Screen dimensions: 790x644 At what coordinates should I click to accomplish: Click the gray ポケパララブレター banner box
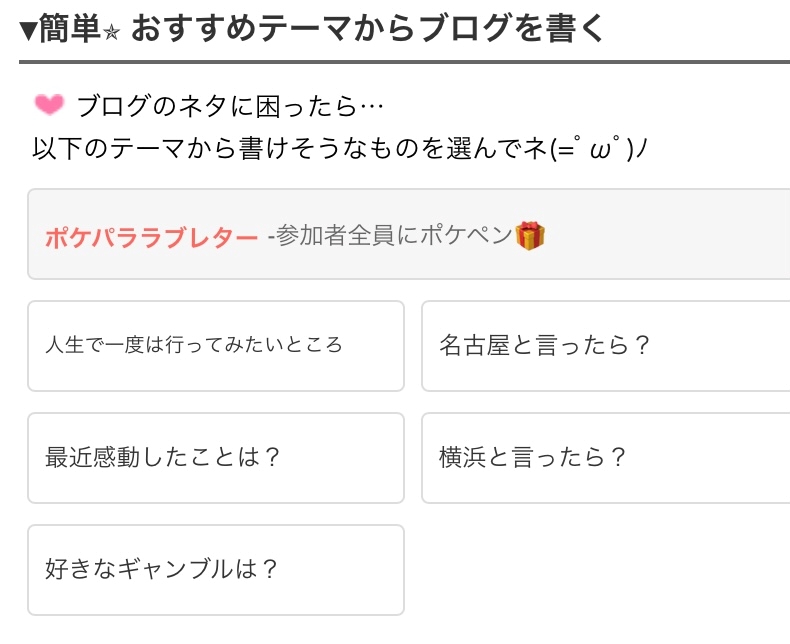point(409,234)
